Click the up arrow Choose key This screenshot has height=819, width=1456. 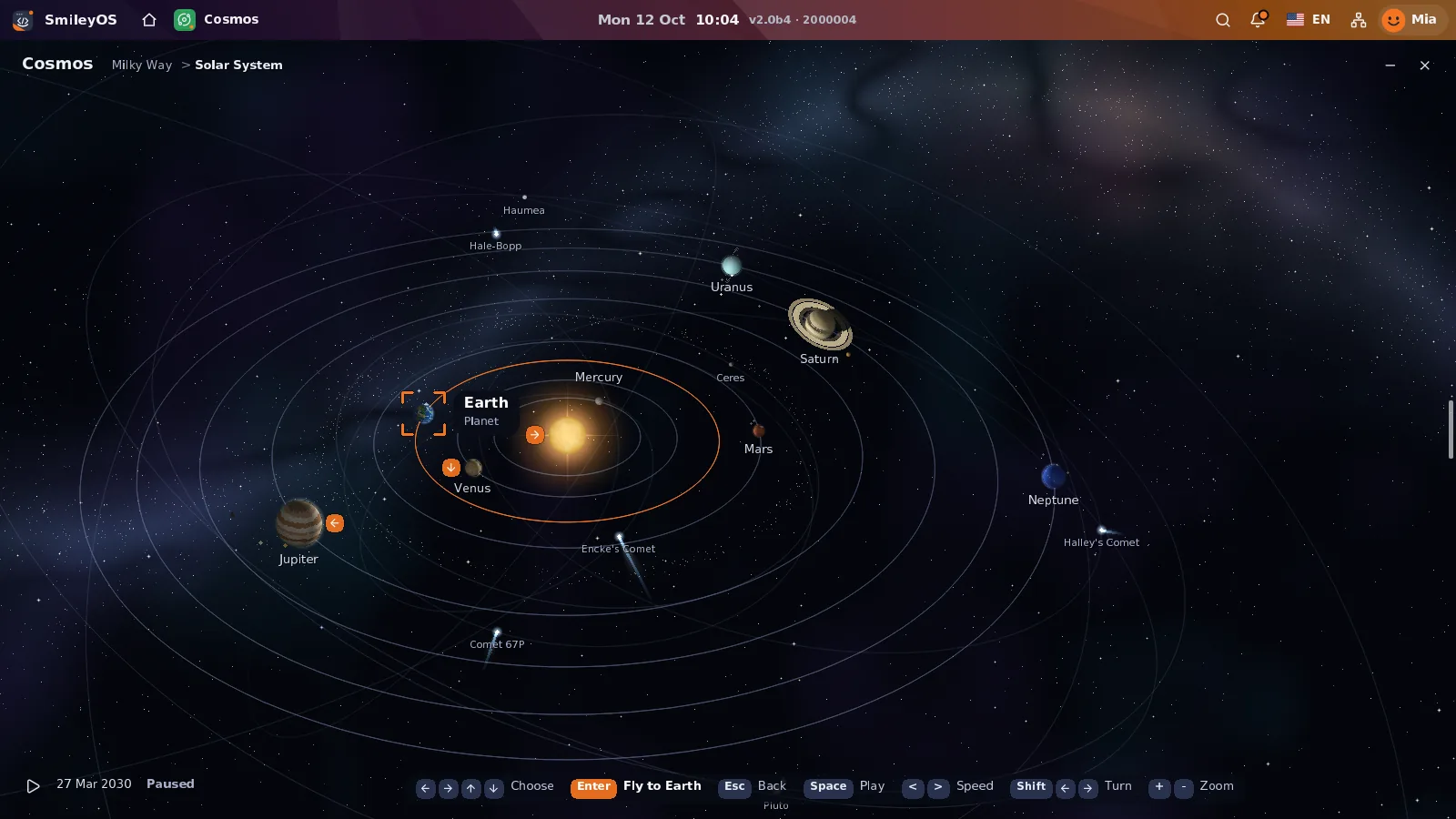[470, 788]
